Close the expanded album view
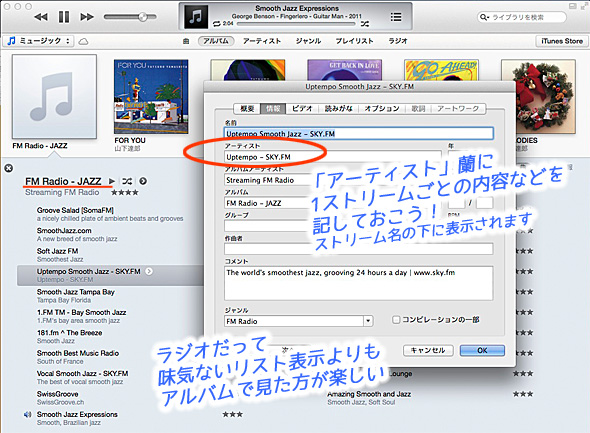 8,168
